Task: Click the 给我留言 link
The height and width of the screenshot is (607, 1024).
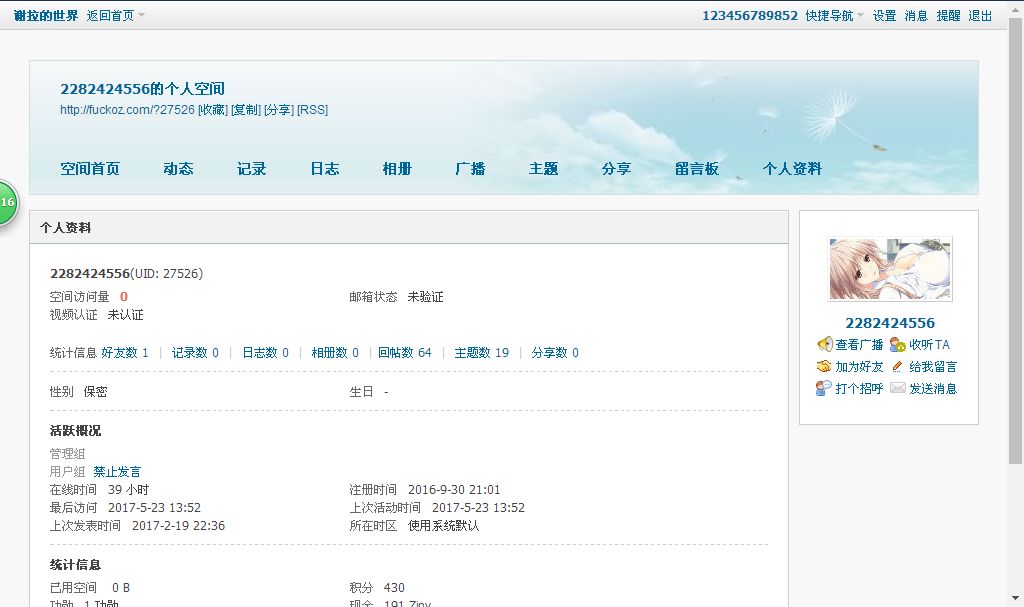Action: point(933,367)
